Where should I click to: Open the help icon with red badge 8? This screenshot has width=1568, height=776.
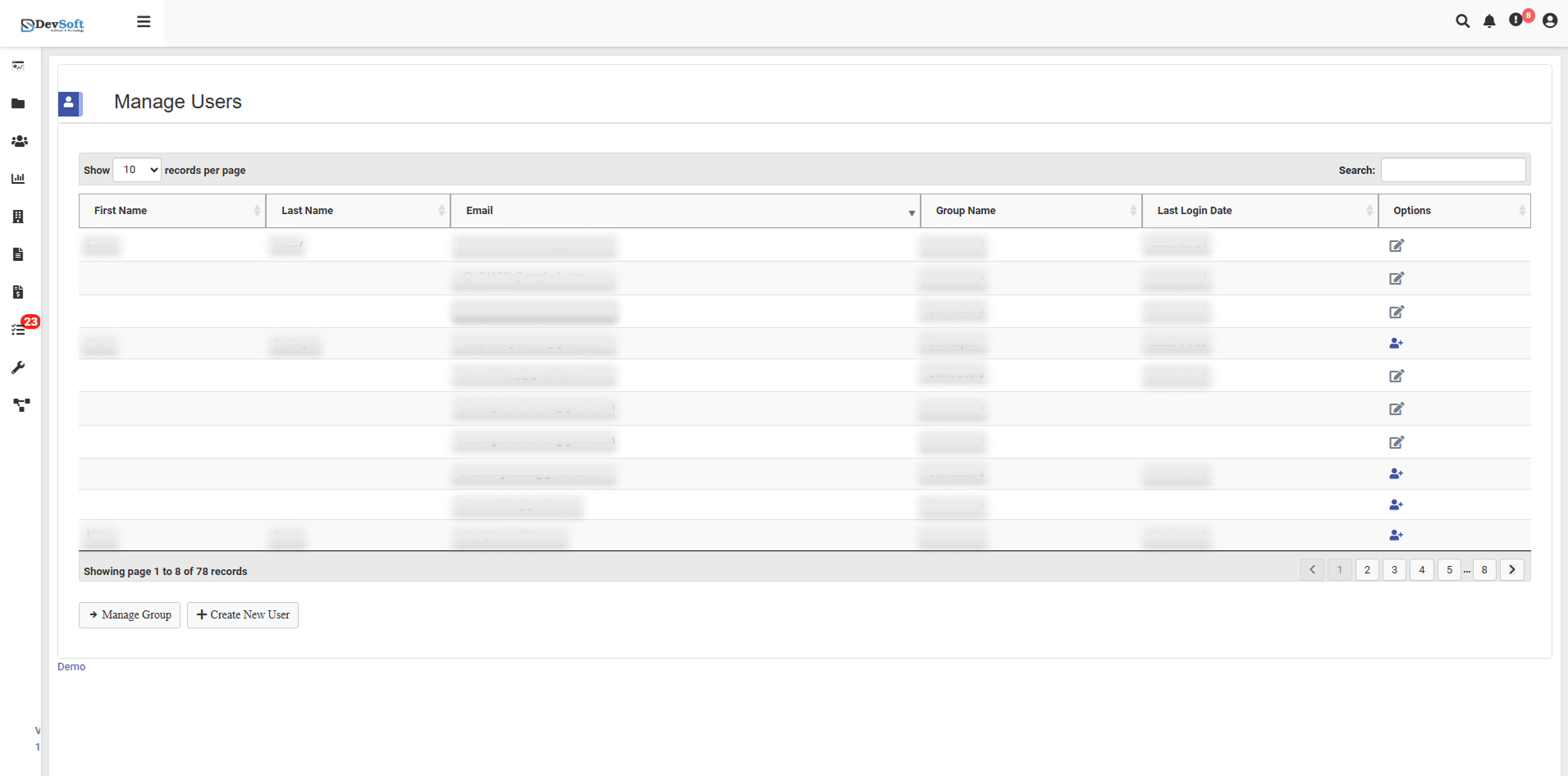[1516, 21]
